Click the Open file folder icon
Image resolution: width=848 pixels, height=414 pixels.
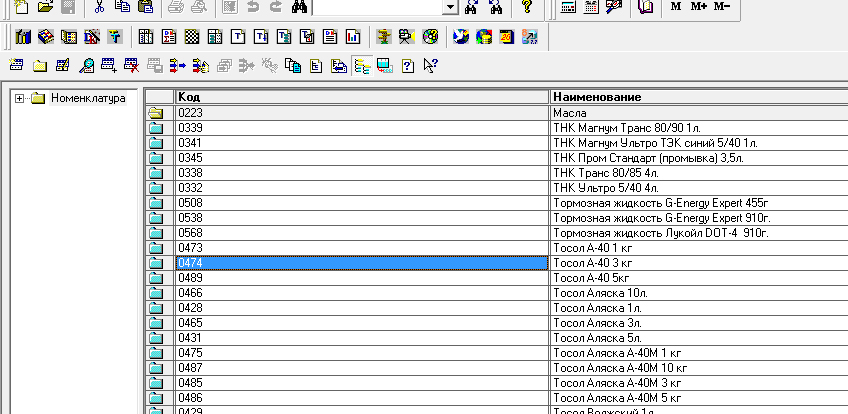45,7
